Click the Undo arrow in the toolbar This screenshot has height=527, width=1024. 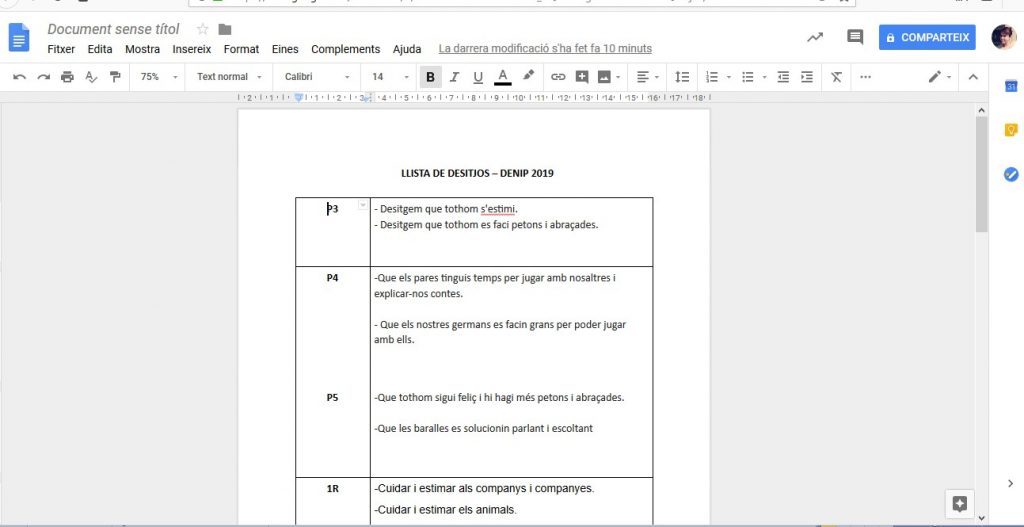click(20, 77)
